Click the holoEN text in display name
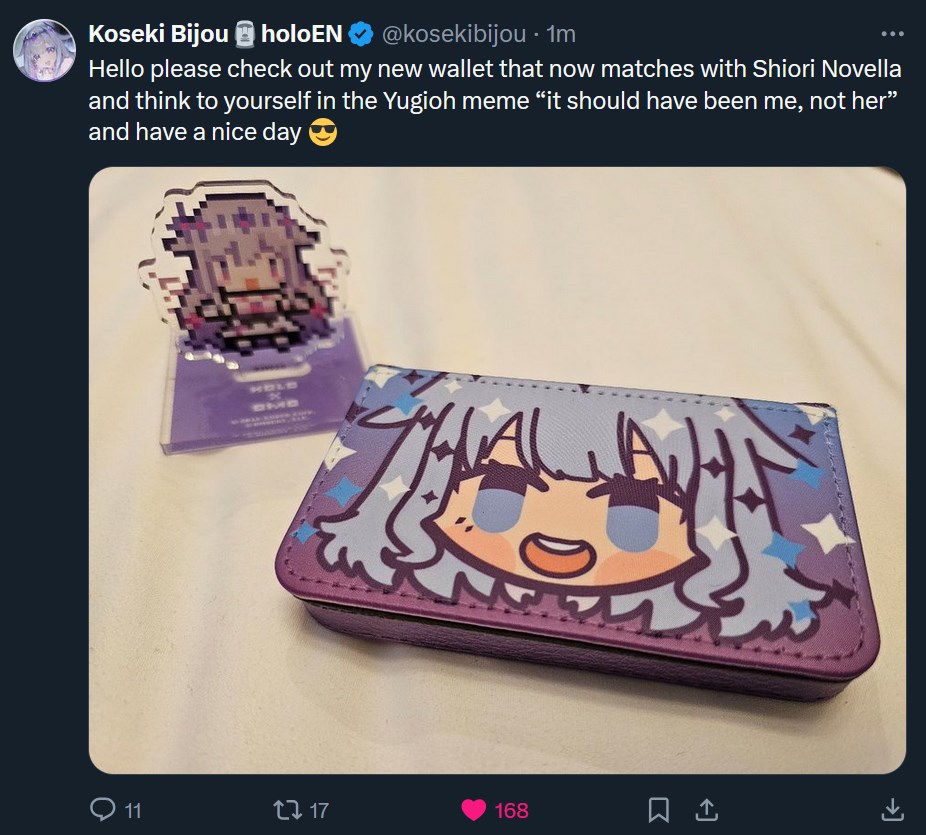The height and width of the screenshot is (835, 926). click(302, 34)
